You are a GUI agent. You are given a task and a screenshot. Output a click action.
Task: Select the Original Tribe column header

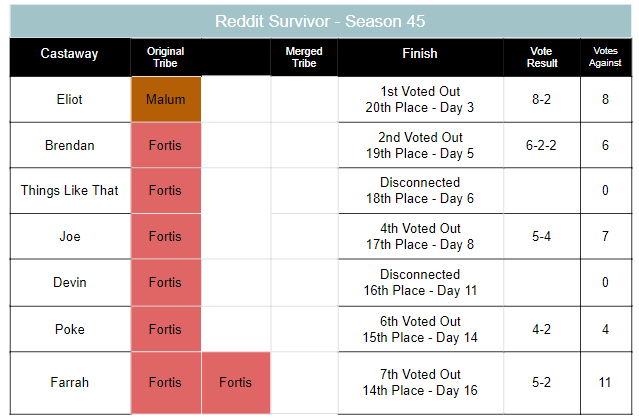pyautogui.click(x=165, y=57)
